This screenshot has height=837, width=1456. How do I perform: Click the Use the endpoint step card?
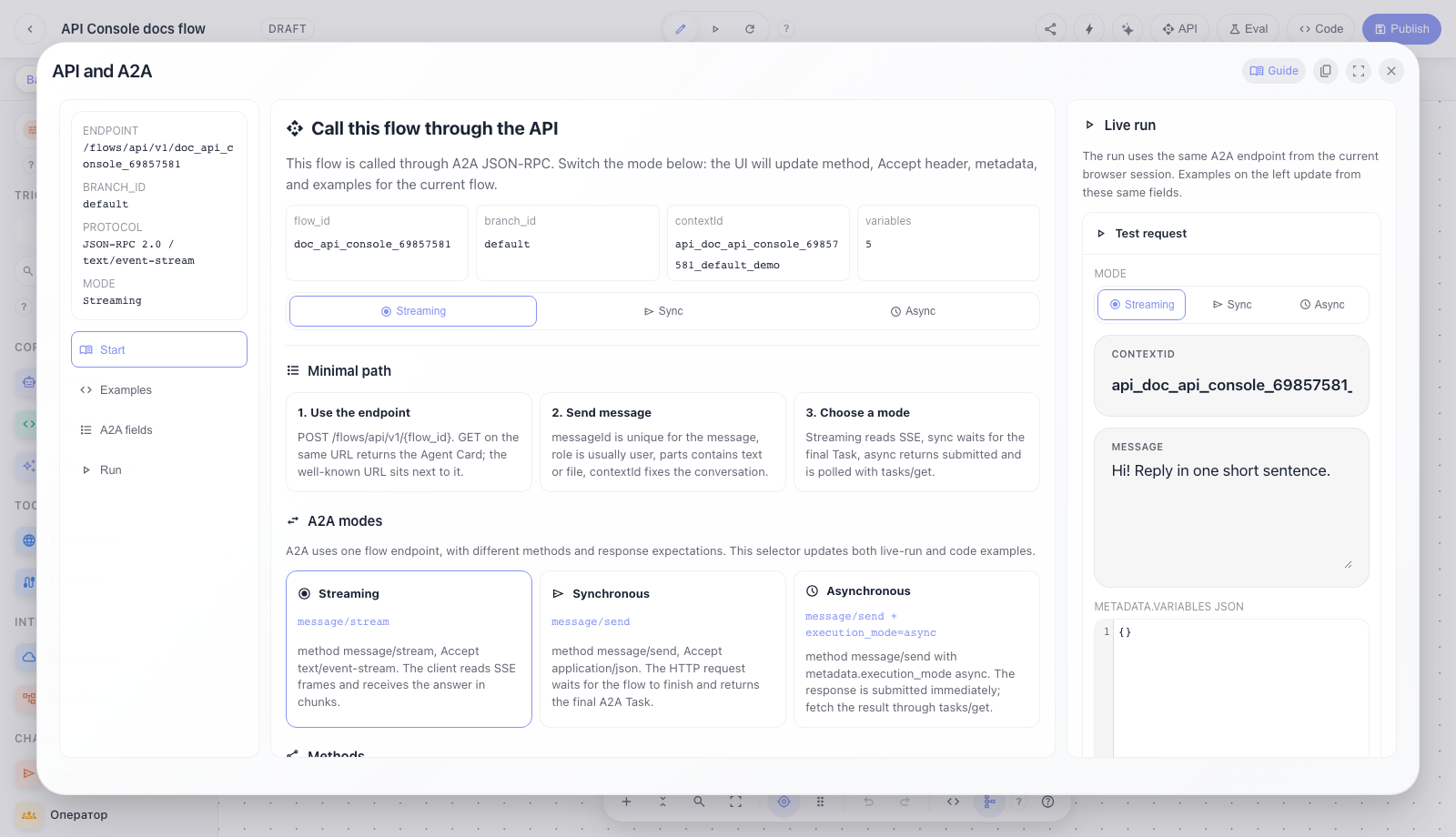coord(409,442)
